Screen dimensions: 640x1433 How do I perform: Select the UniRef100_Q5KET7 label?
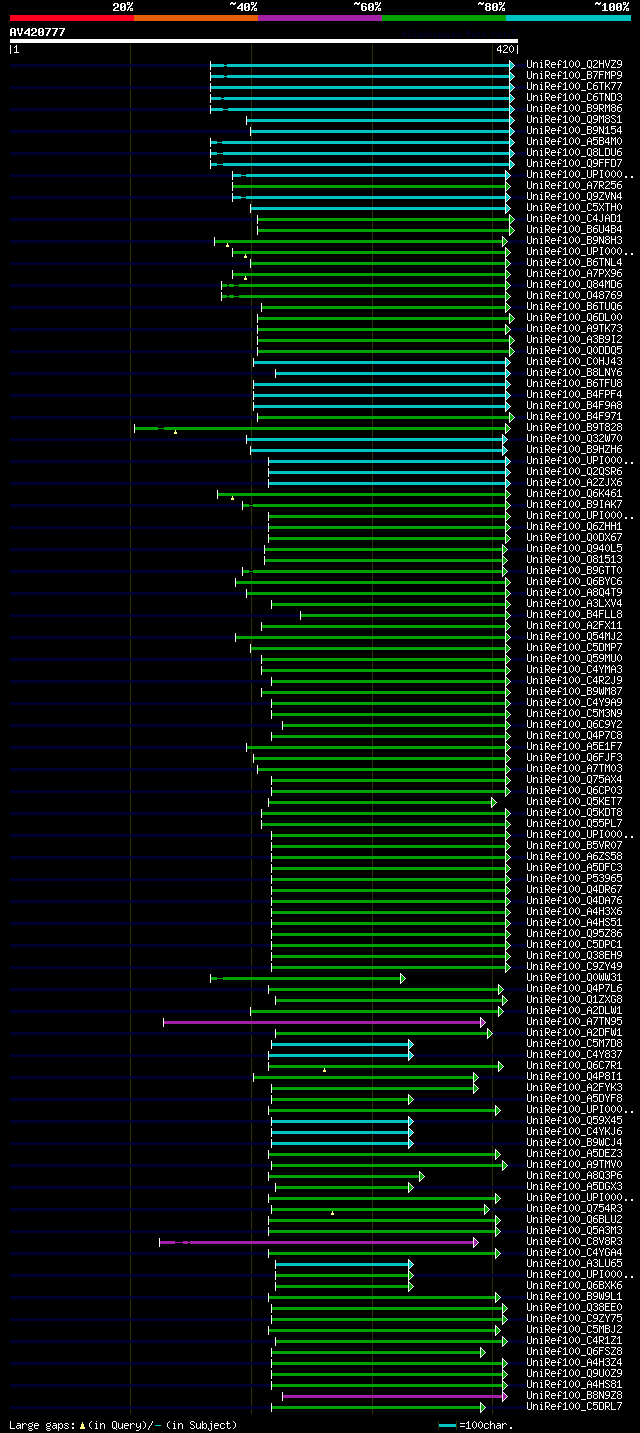coord(574,802)
